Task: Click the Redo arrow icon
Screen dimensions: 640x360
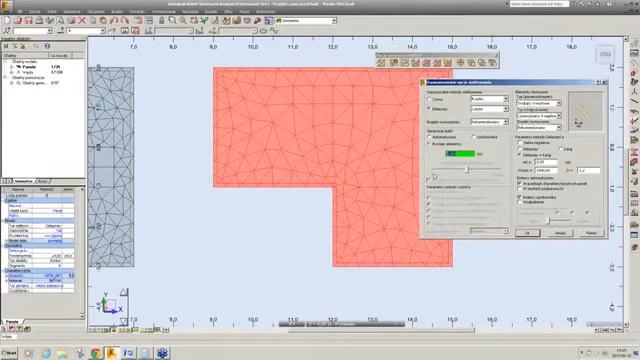Action: (124, 20)
